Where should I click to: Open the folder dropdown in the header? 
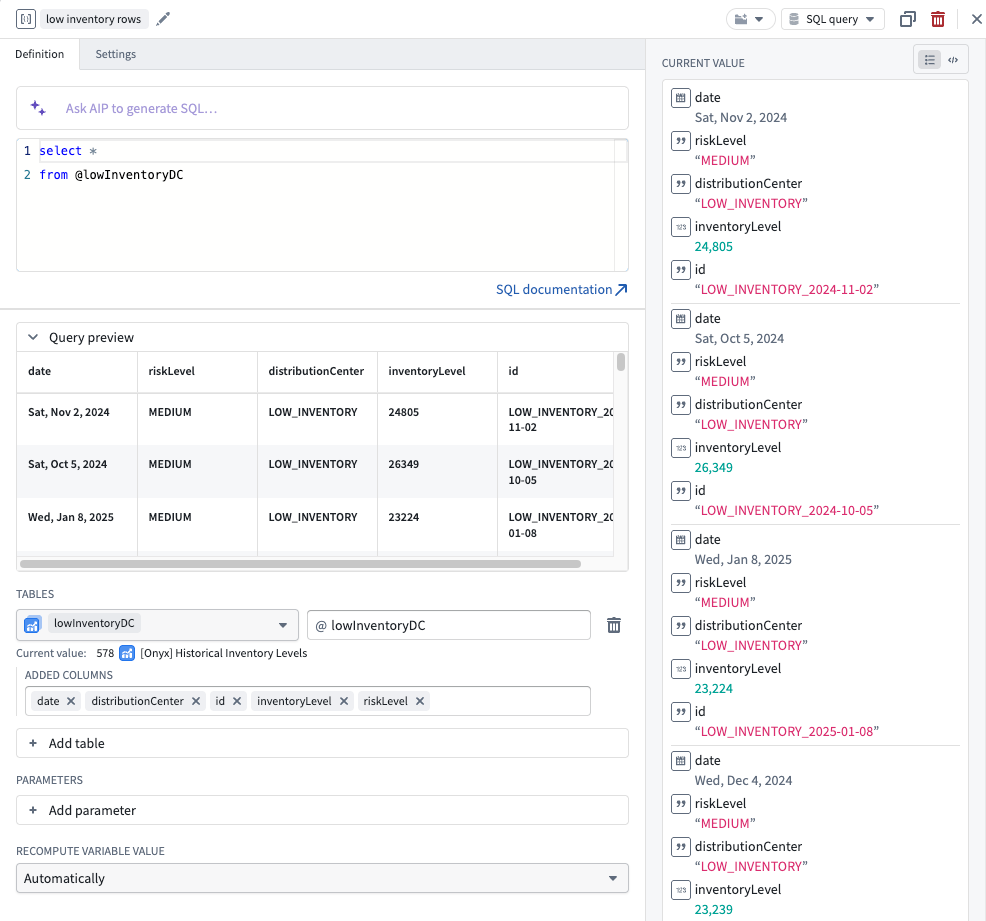pyautogui.click(x=750, y=19)
